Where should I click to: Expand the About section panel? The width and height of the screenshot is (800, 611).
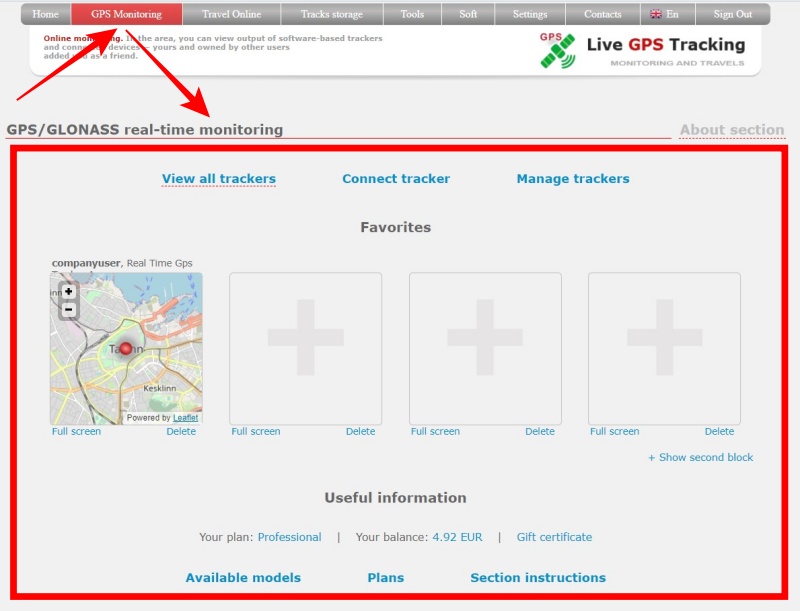point(731,130)
